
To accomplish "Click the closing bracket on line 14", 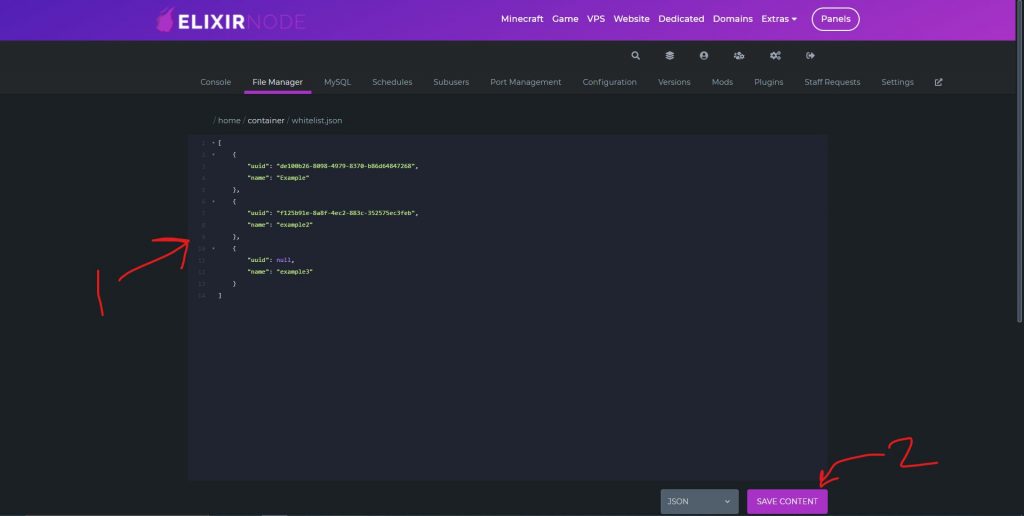I will point(220,296).
